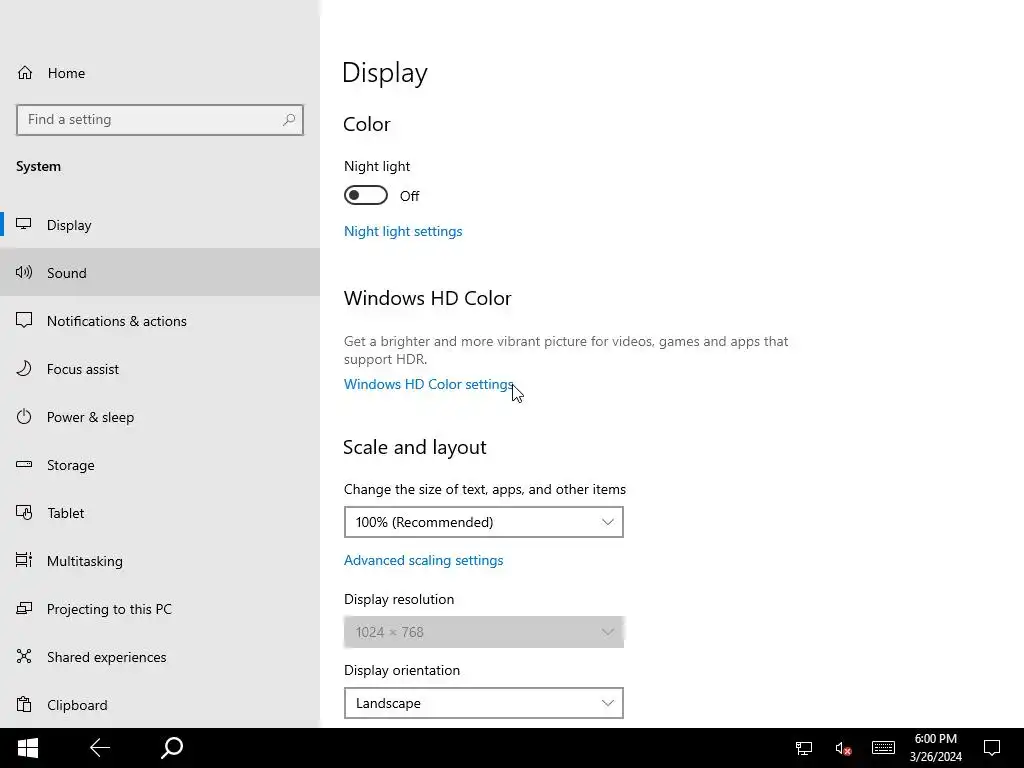Open Notifications & actions page
Screen dimensions: 1024x768
pos(160,321)
